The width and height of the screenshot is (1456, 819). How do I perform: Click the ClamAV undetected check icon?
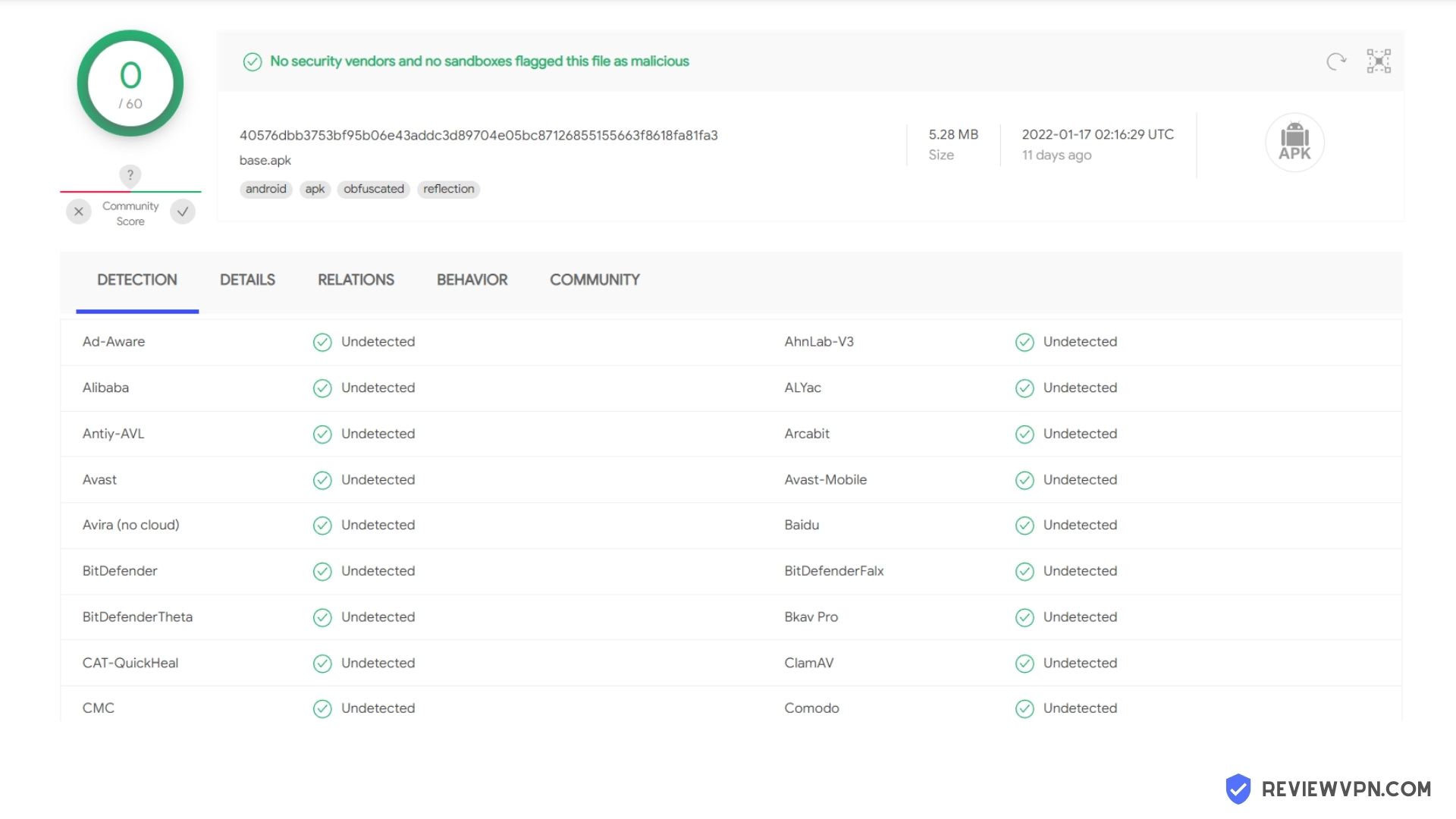click(1025, 664)
